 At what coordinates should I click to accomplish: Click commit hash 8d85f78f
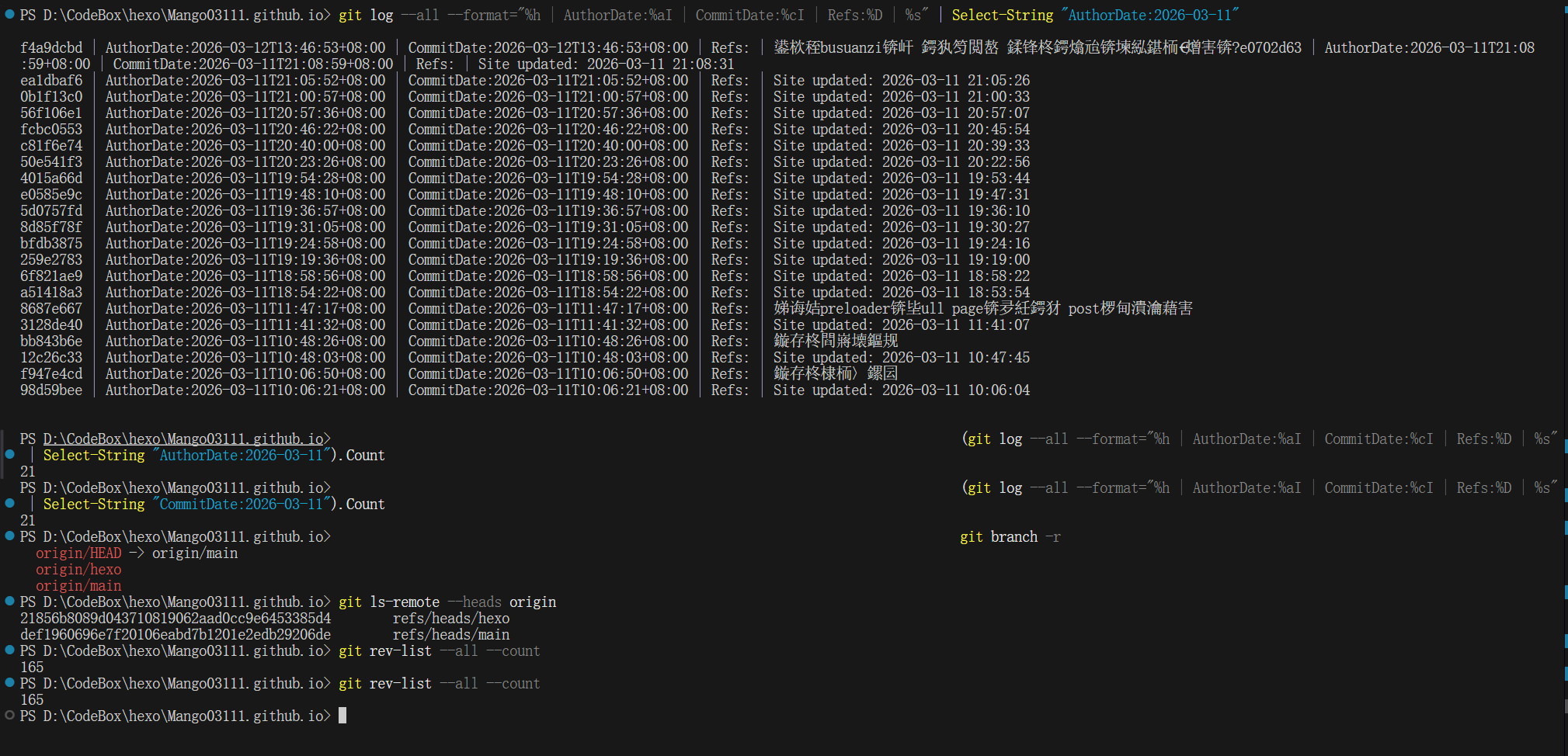click(x=51, y=227)
